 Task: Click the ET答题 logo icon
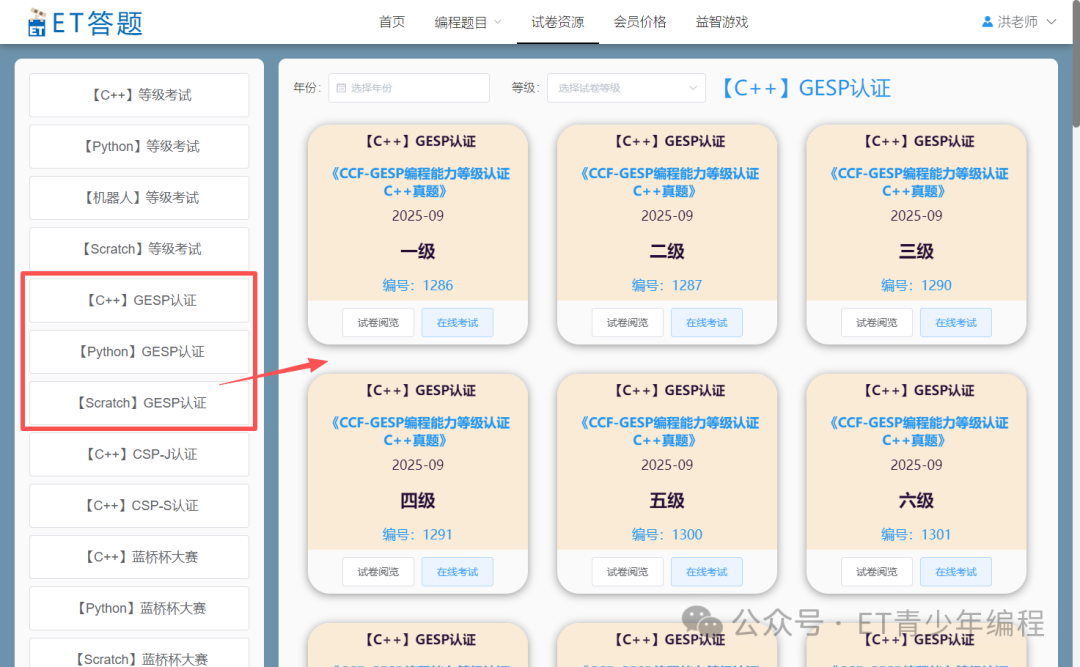36,21
